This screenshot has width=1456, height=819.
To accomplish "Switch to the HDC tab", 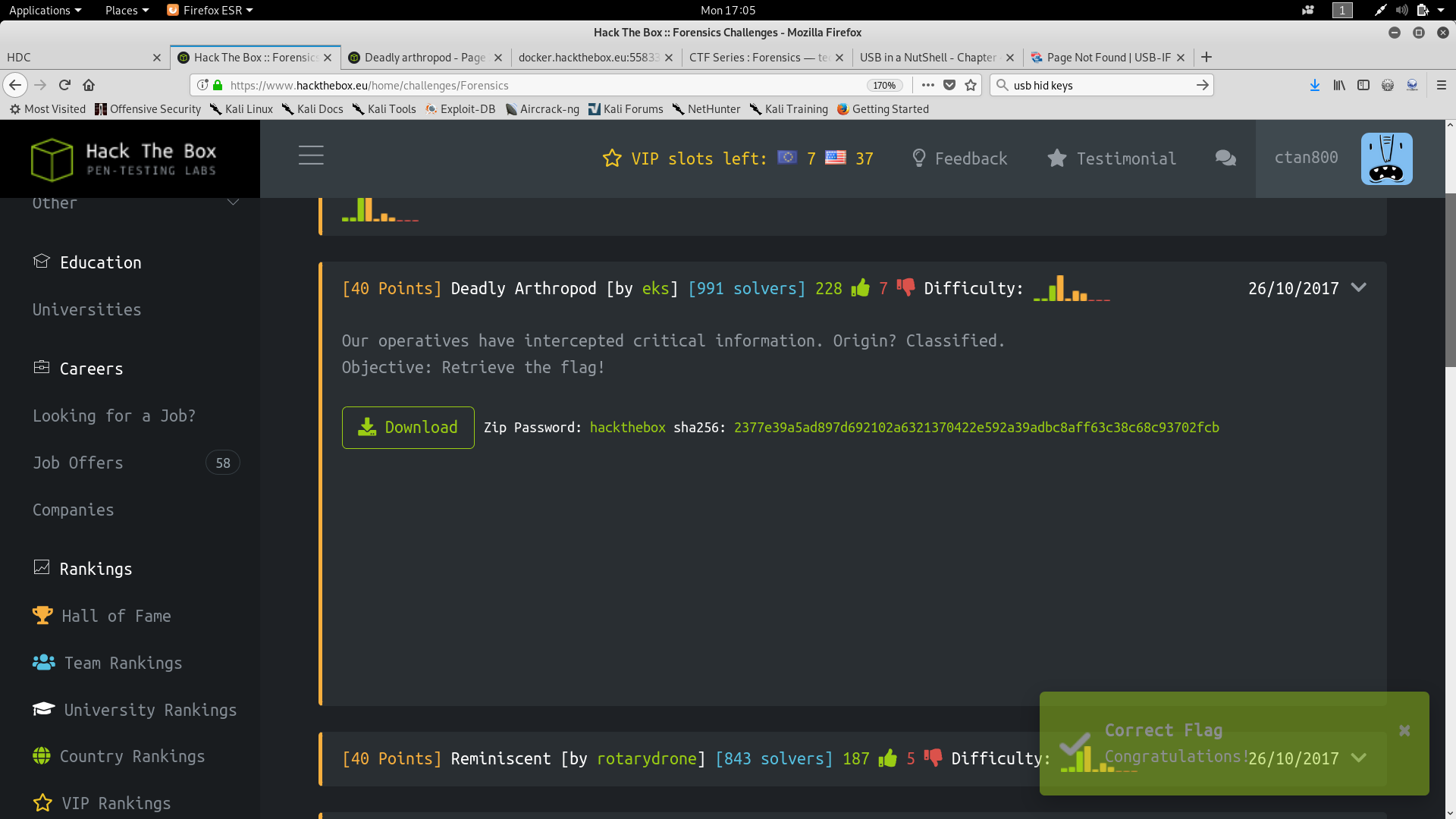I will point(83,58).
